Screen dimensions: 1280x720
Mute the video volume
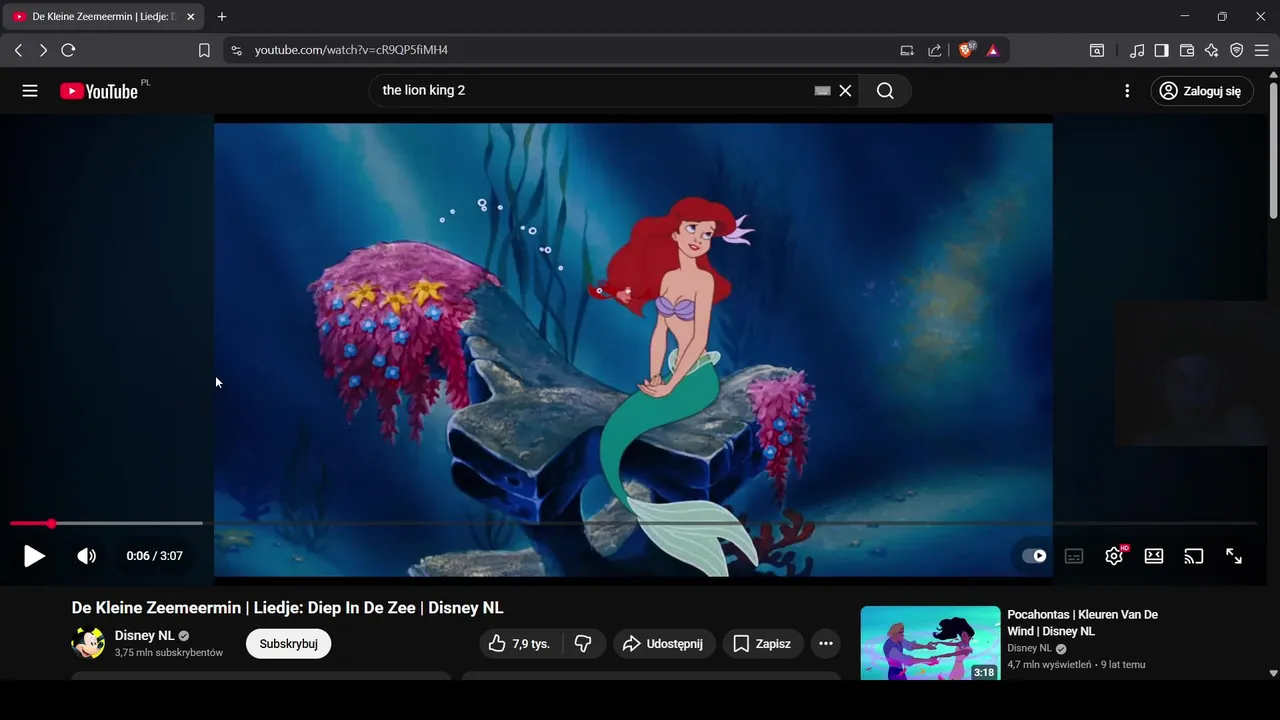click(x=87, y=556)
